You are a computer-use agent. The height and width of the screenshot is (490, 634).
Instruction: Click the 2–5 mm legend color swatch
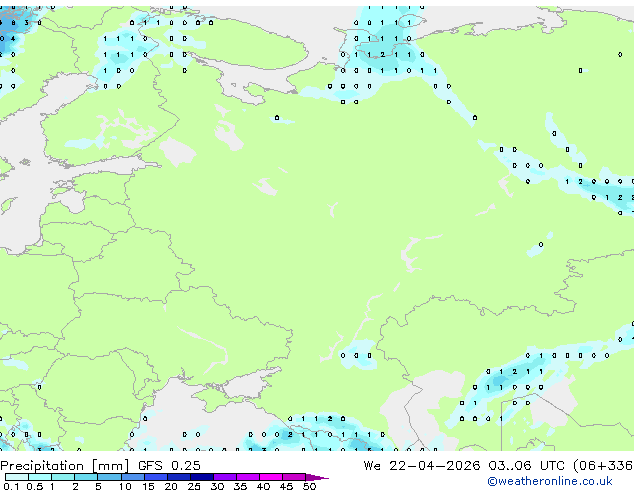[x=86, y=477]
